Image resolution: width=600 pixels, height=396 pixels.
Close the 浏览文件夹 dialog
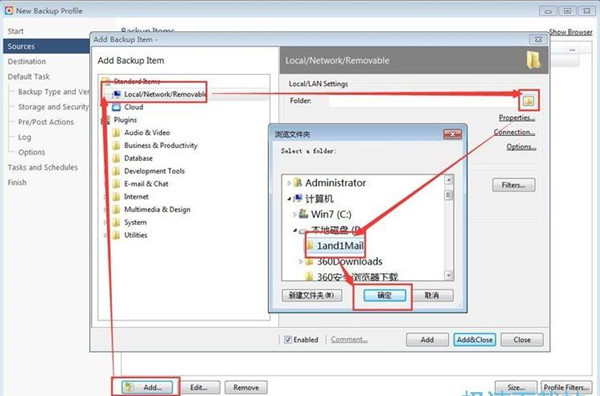[x=452, y=134]
